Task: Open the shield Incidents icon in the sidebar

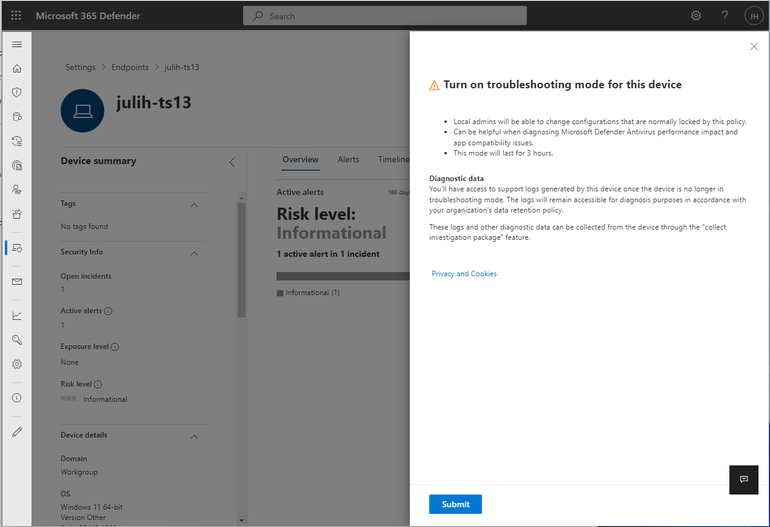Action: coord(17,92)
